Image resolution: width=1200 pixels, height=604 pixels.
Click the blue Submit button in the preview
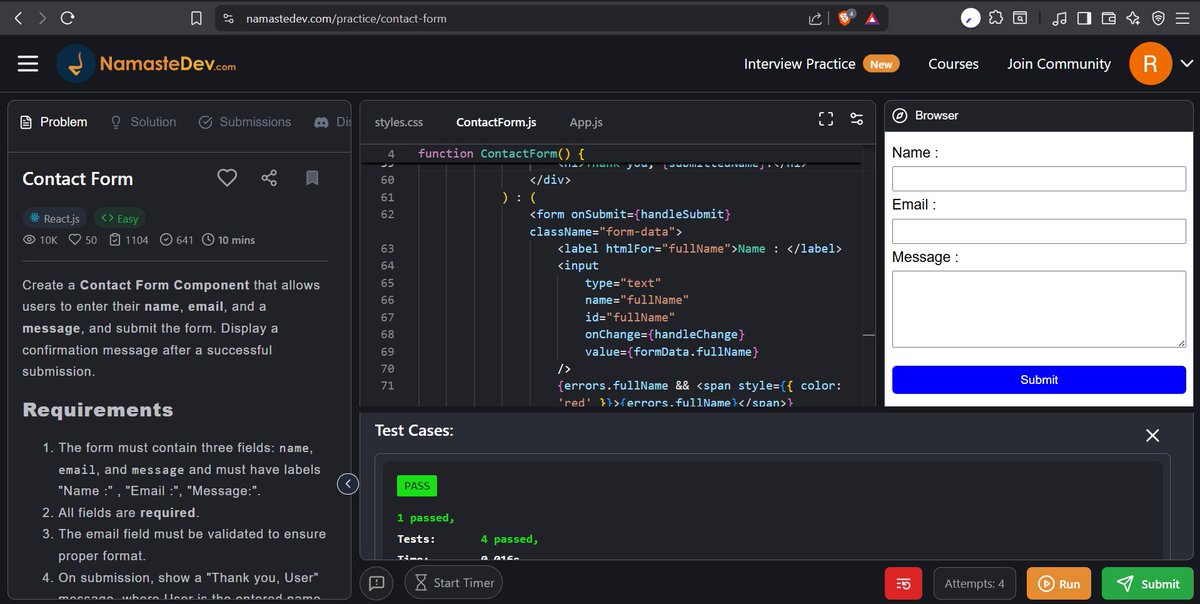(x=1039, y=380)
